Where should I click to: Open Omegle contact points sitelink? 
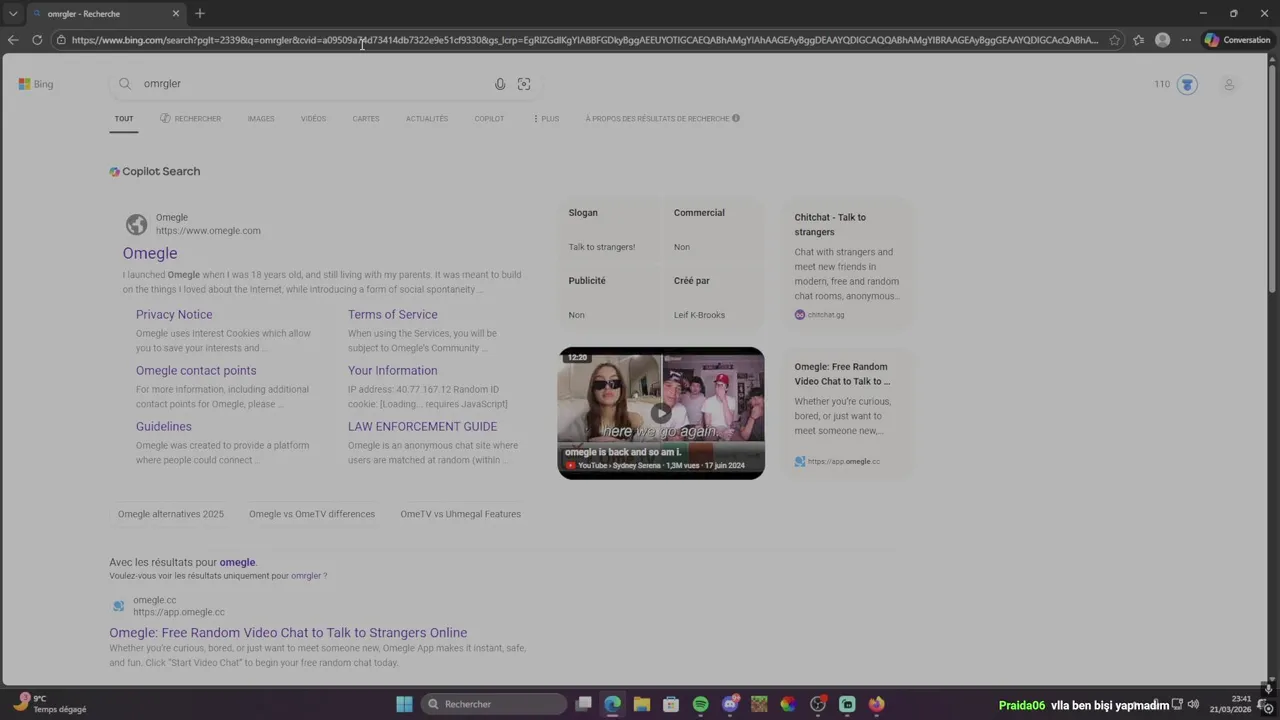[x=196, y=370]
